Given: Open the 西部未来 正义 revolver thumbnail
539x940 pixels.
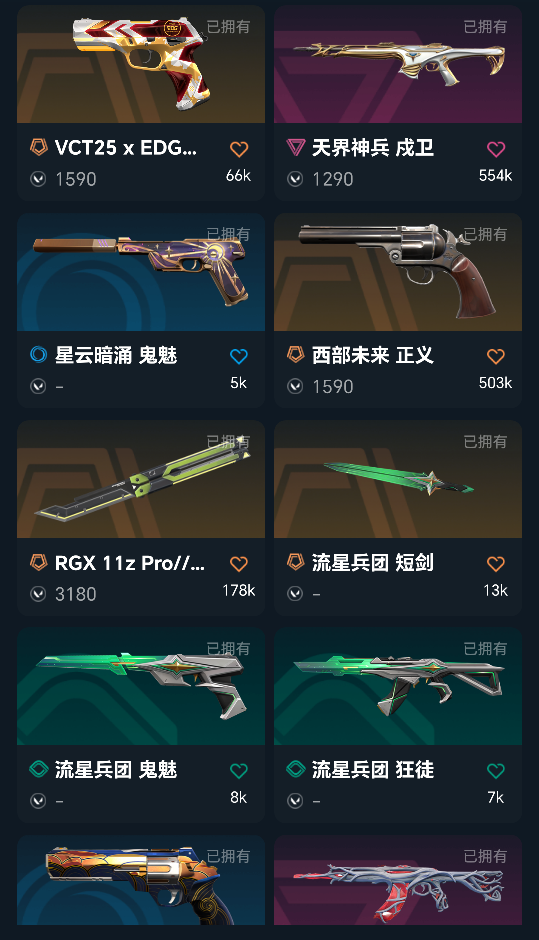Looking at the screenshot, I should (398, 272).
